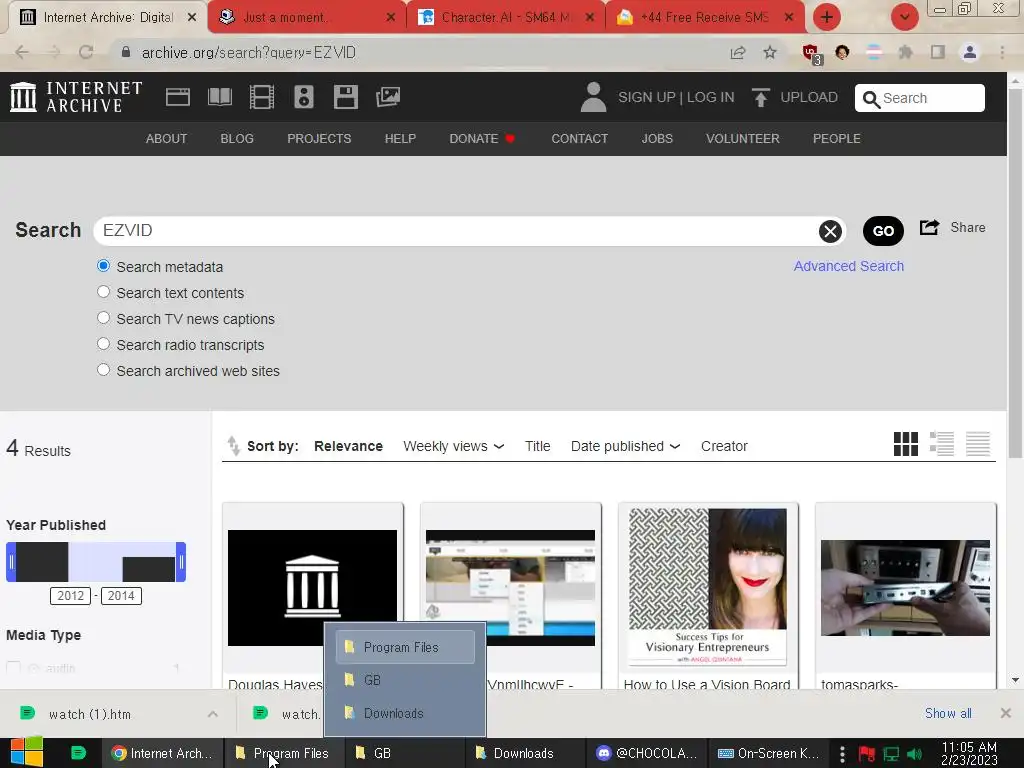
Task: Click the upload arrow icon
Action: tap(760, 97)
